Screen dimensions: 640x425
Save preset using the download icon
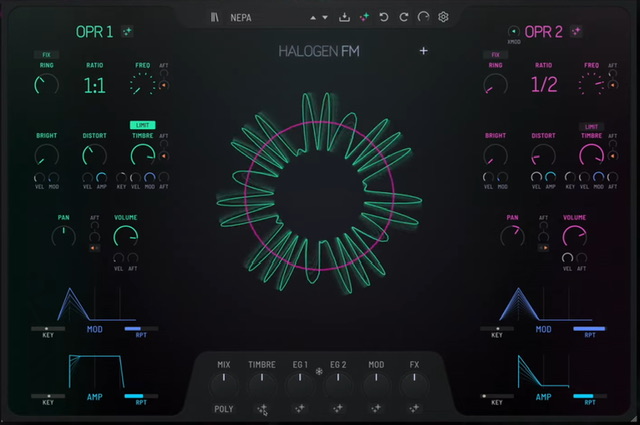click(x=344, y=17)
